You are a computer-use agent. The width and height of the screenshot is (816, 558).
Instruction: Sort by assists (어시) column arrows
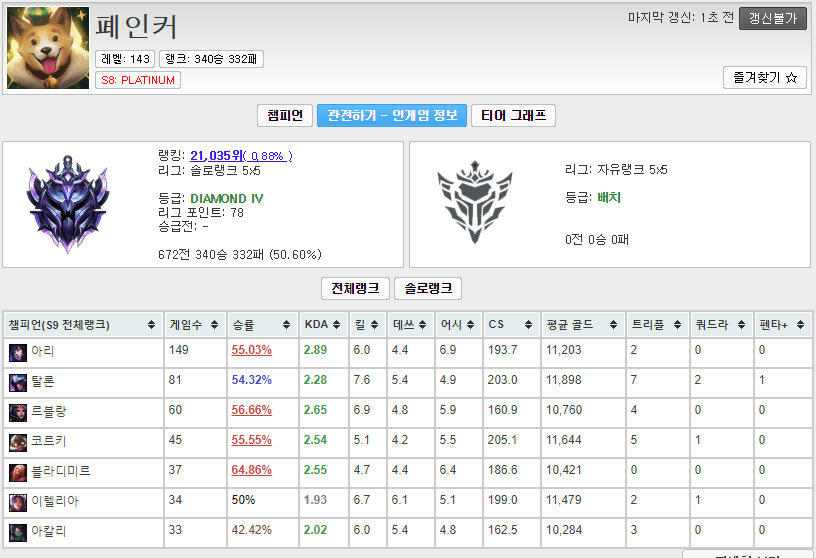[x=470, y=325]
